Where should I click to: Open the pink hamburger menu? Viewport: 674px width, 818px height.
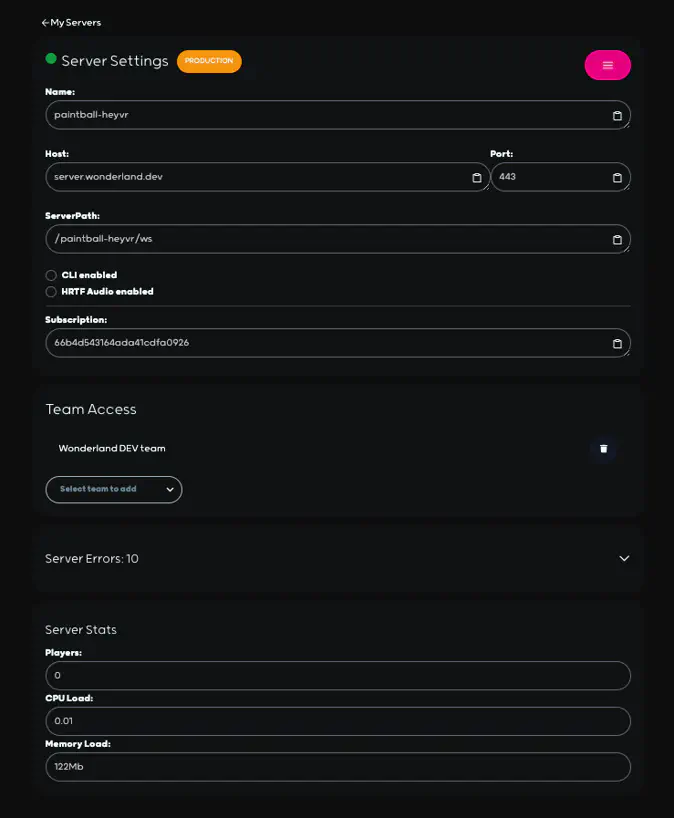[608, 64]
